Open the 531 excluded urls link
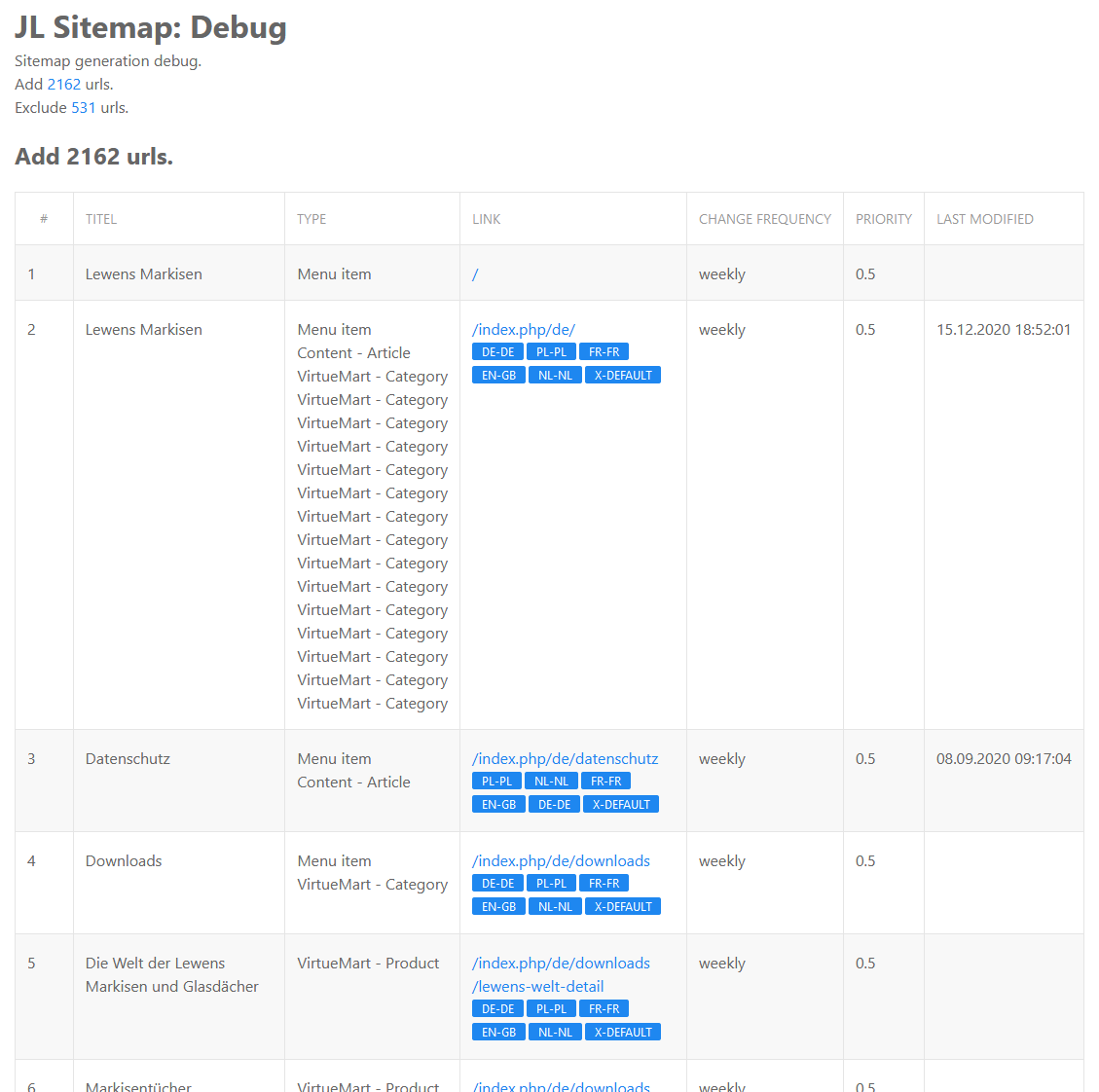The height and width of the screenshot is (1092, 1099). coord(83,108)
